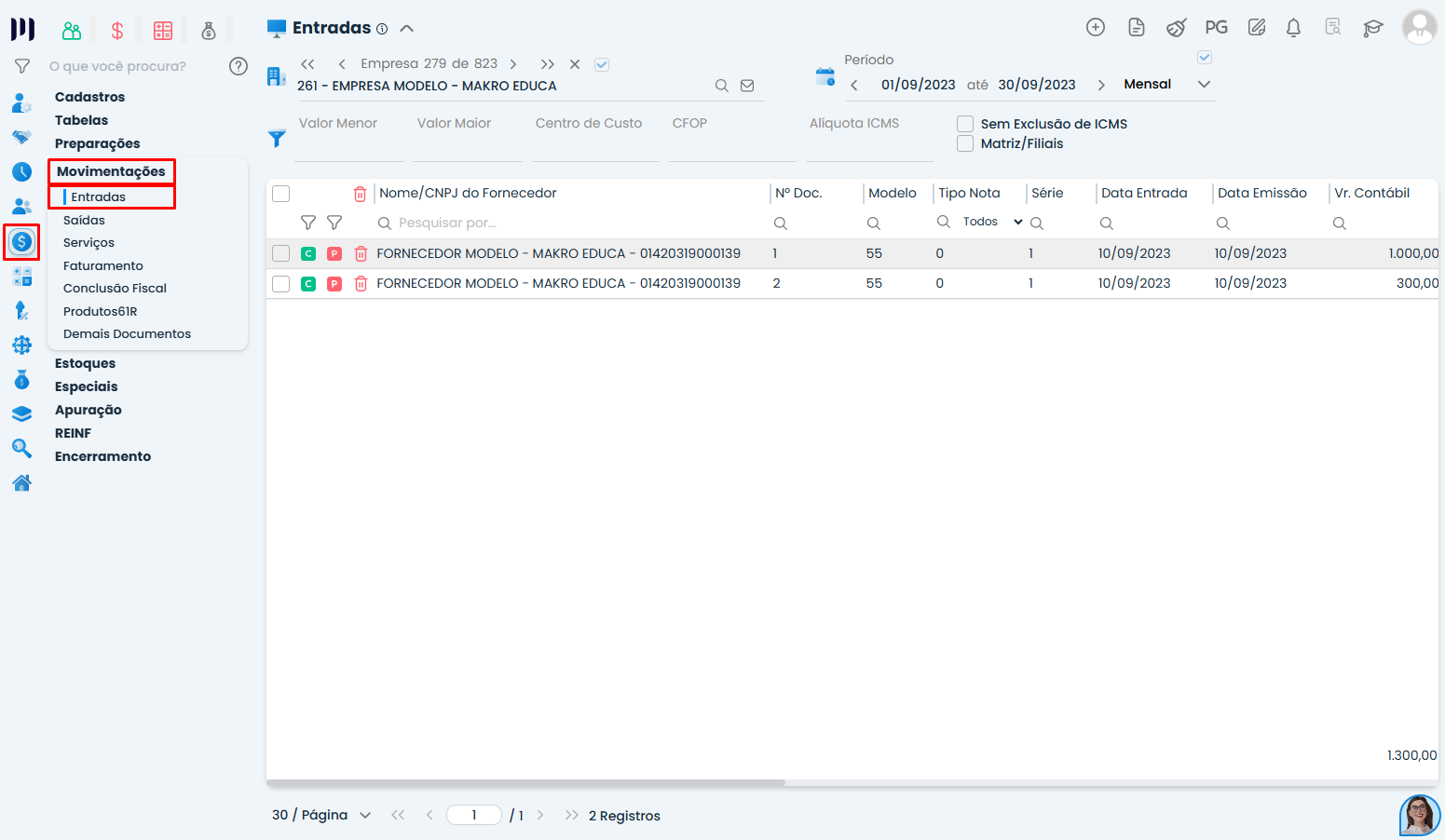Check the Matriz/Filiais checkbox

[965, 143]
